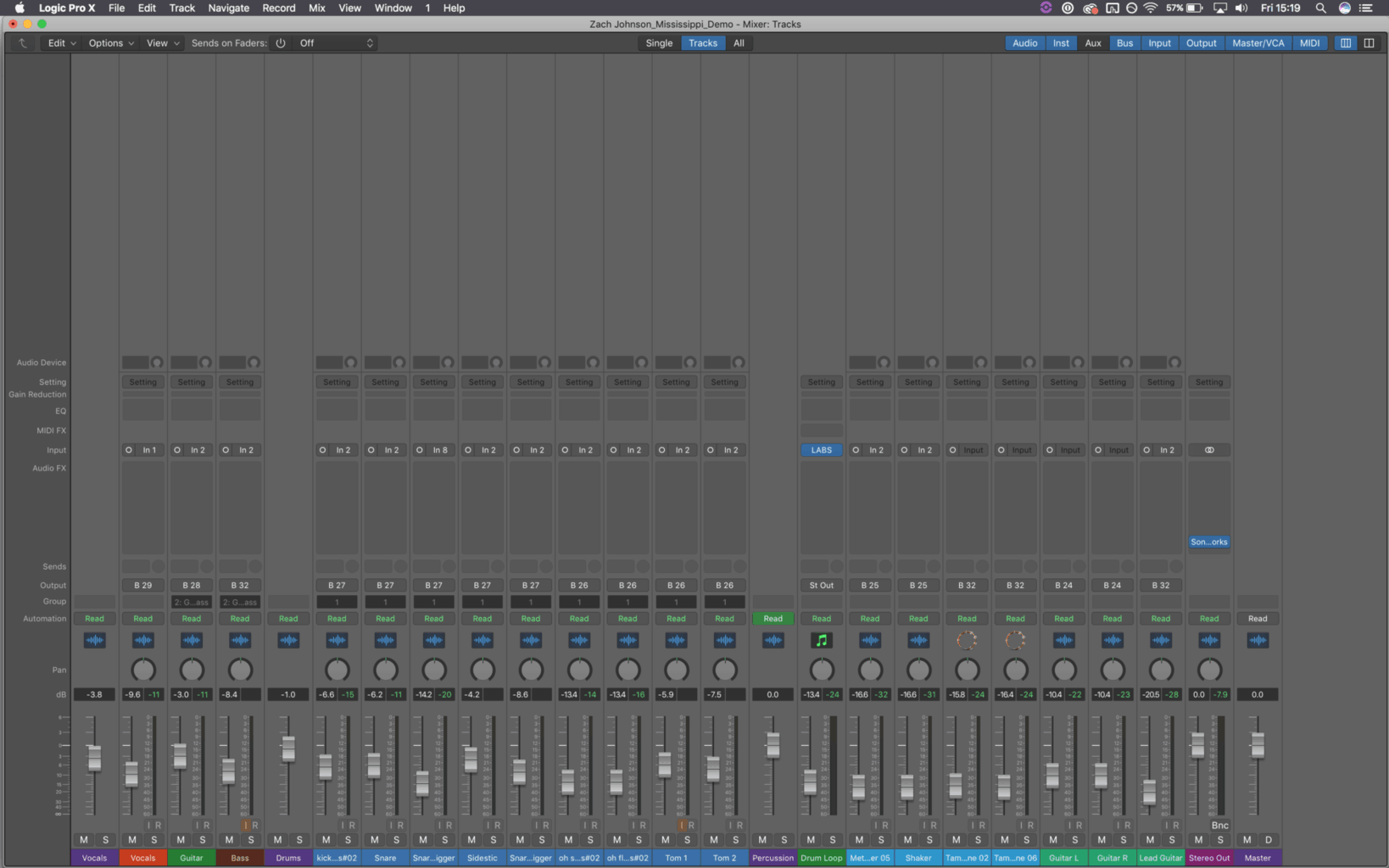Click the Master channel volume fader
This screenshot has width=1389, height=868.
[x=1256, y=746]
